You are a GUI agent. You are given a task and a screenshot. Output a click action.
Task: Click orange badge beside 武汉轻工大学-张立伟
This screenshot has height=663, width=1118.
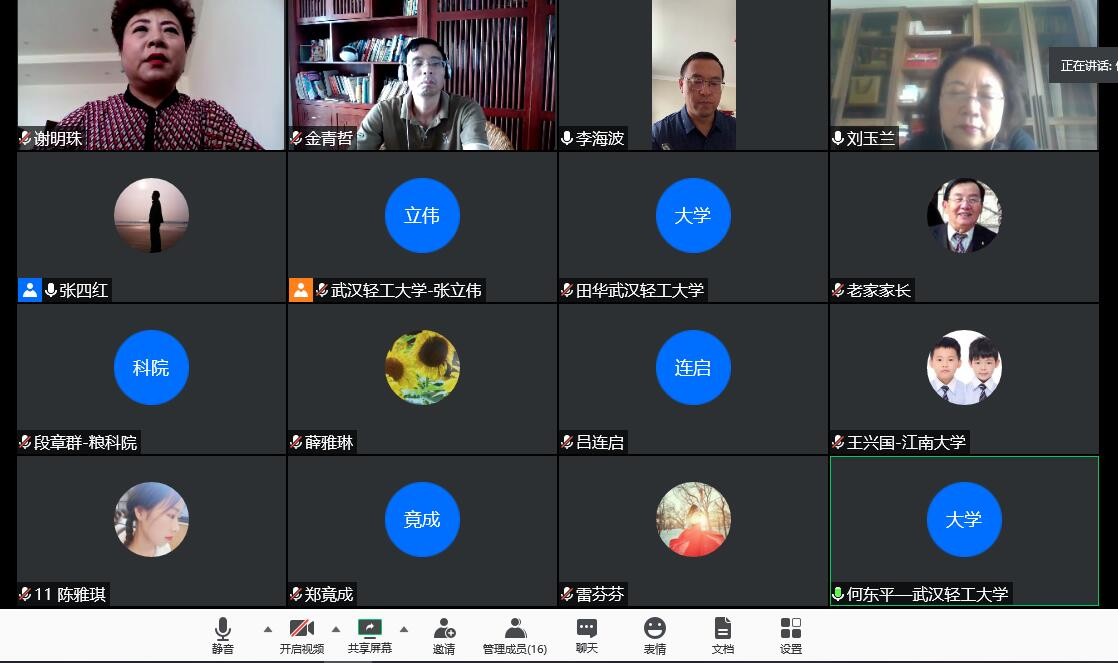click(x=300, y=290)
